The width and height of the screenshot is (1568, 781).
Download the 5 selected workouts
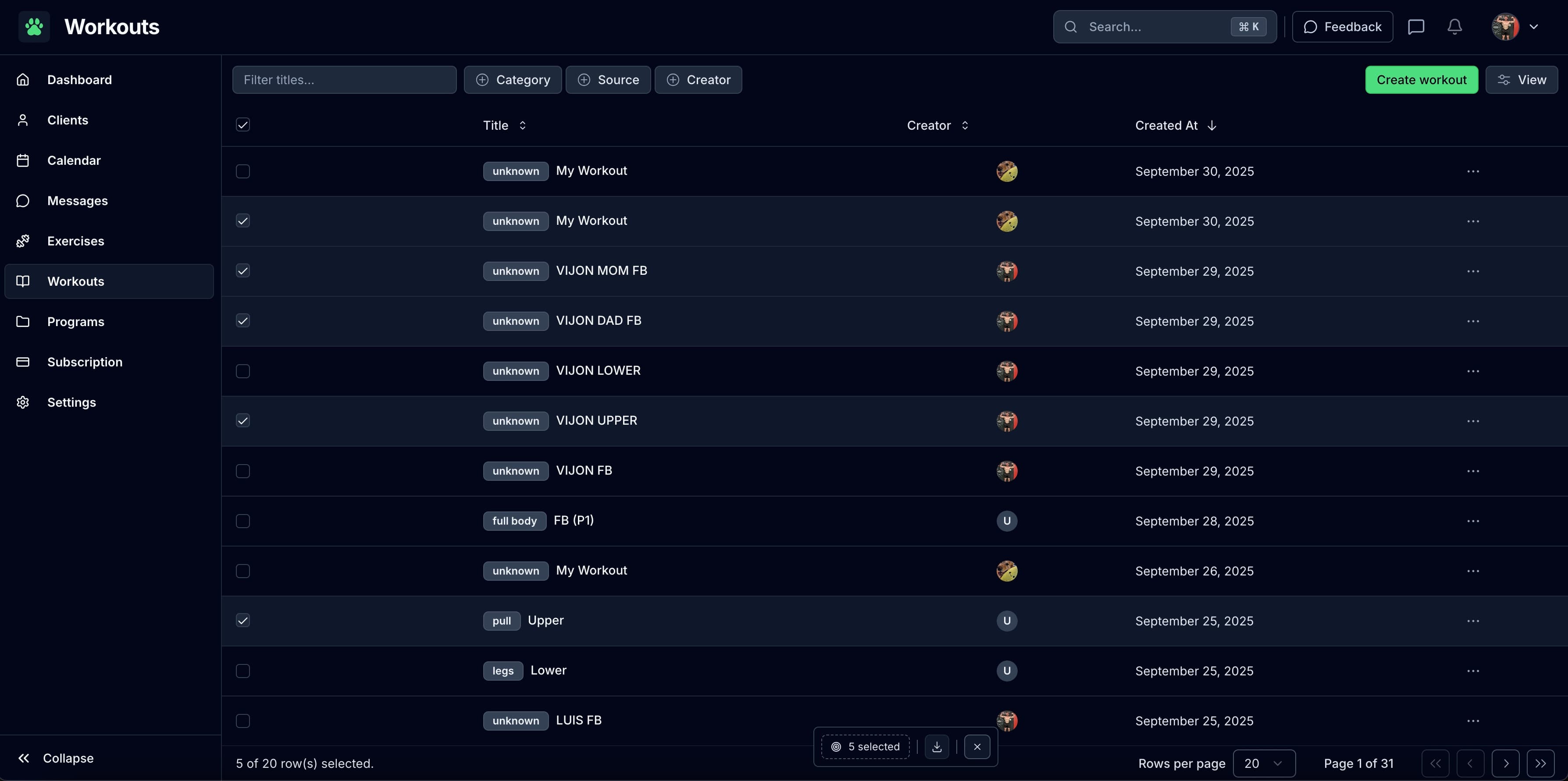936,746
